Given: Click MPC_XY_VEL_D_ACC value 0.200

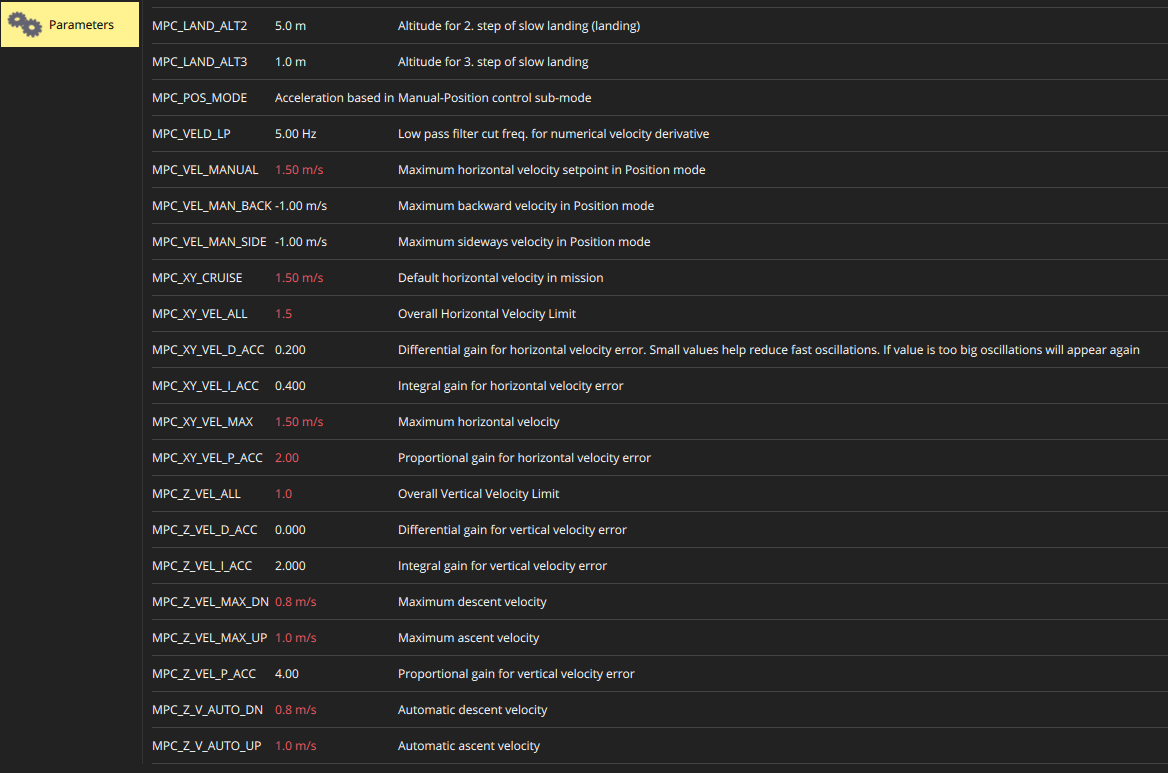Looking at the screenshot, I should (x=290, y=350).
